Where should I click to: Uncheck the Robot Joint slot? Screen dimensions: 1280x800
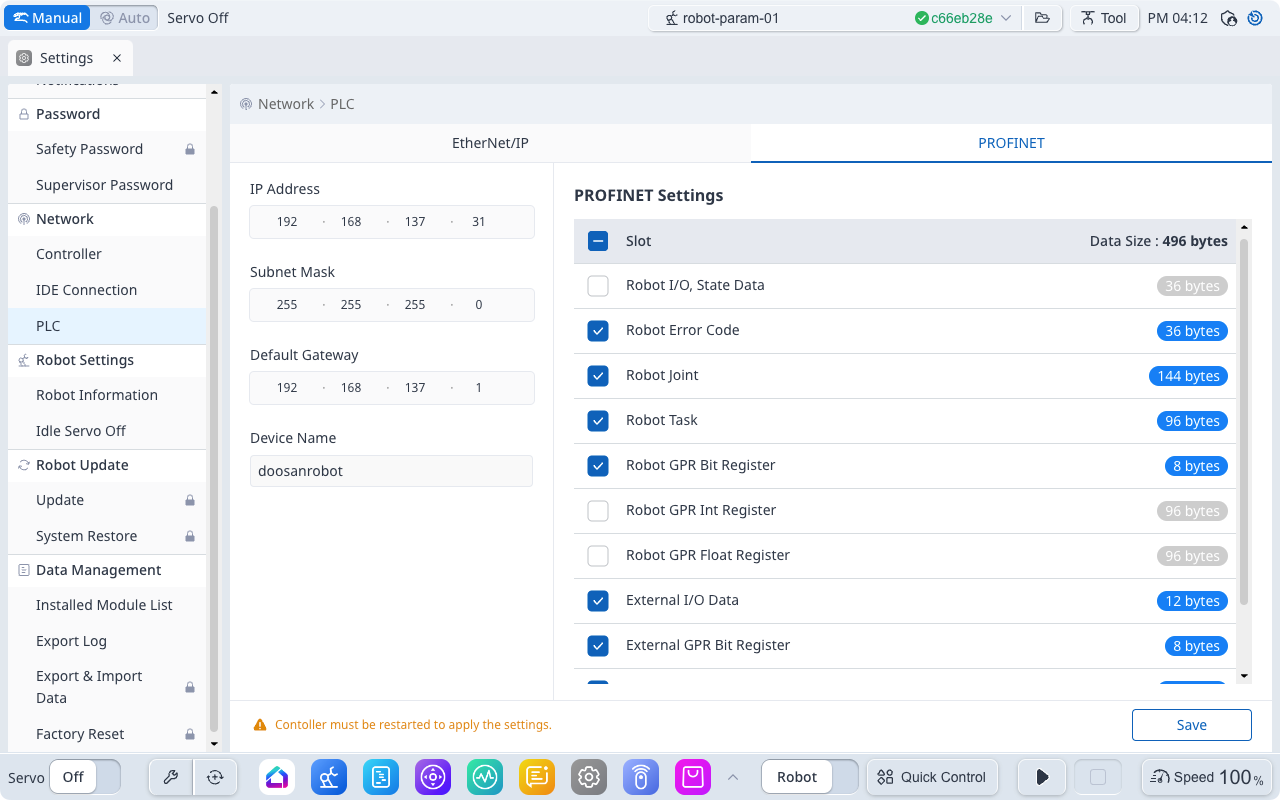point(598,376)
